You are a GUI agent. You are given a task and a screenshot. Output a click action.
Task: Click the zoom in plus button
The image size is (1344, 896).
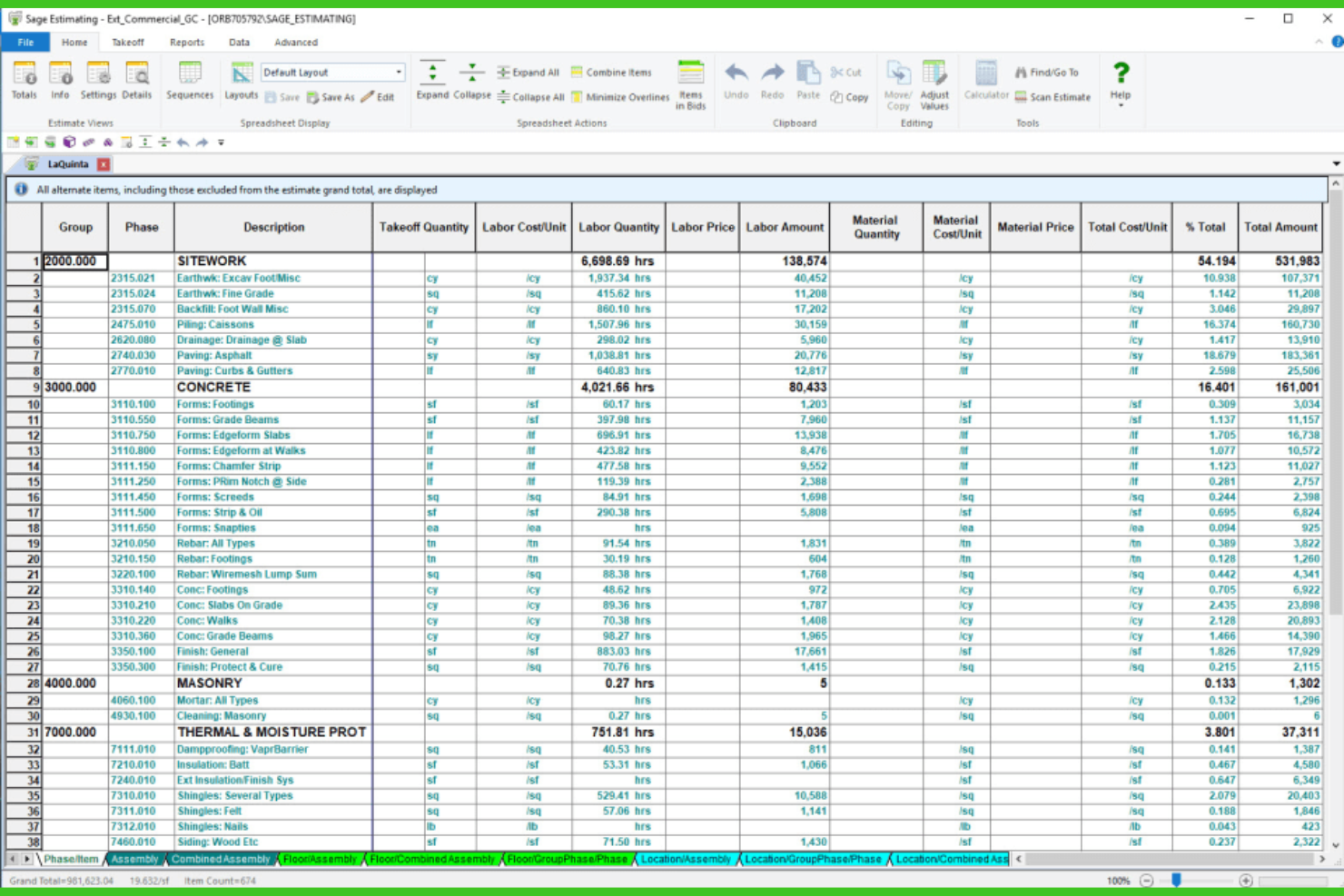coord(1245,881)
